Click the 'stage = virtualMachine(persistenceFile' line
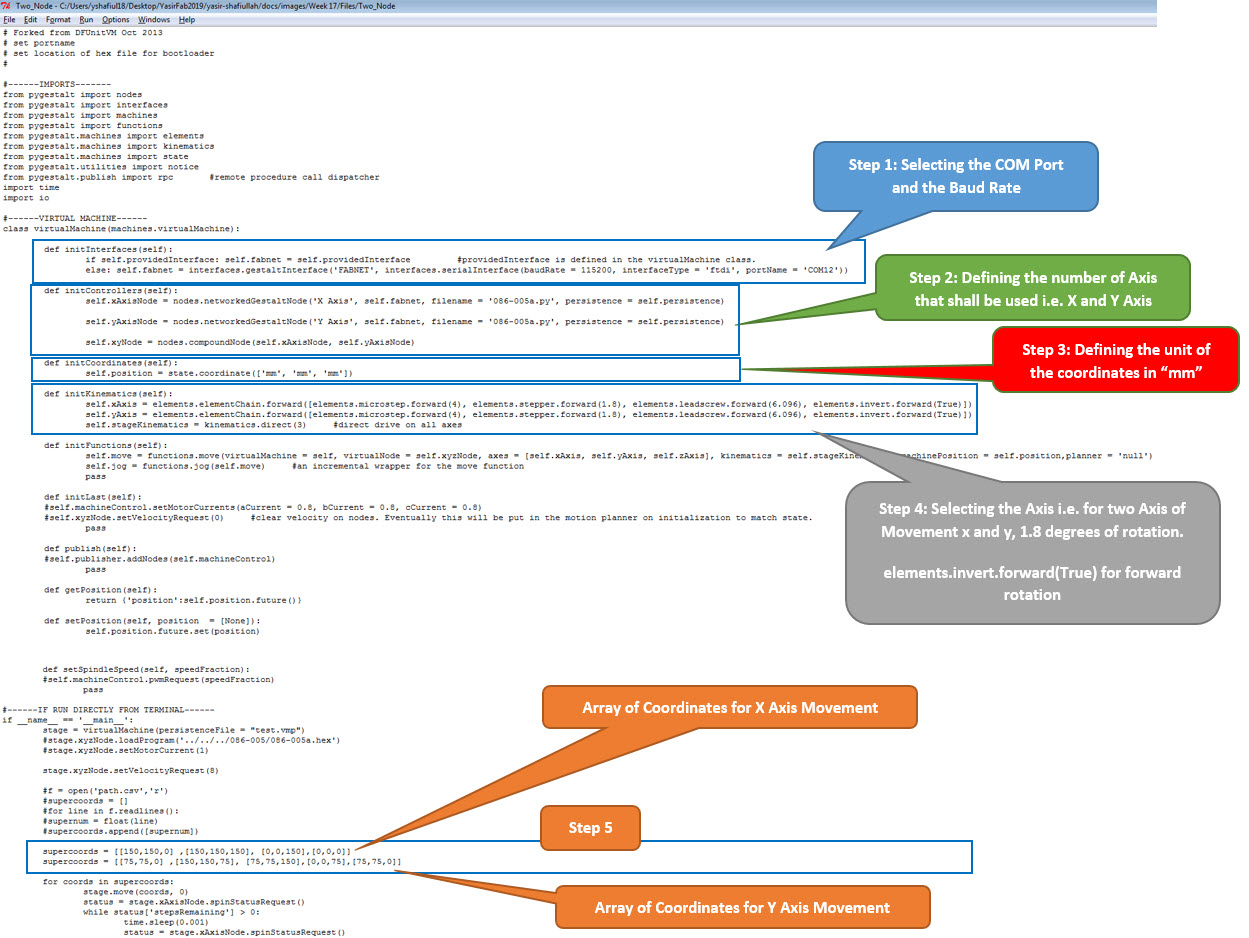The image size is (1249, 938). (x=173, y=730)
